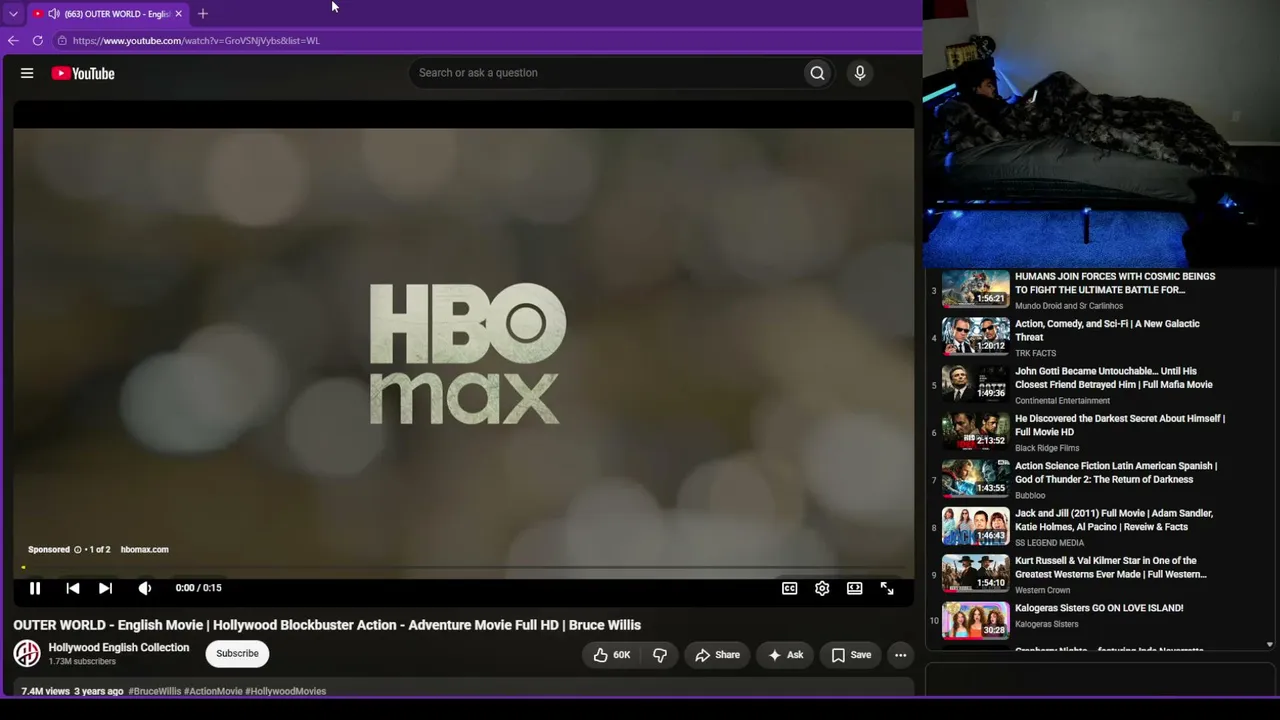This screenshot has height=720, width=1280.
Task: Open the God of Thunder 2 thumbnail
Action: [976, 479]
